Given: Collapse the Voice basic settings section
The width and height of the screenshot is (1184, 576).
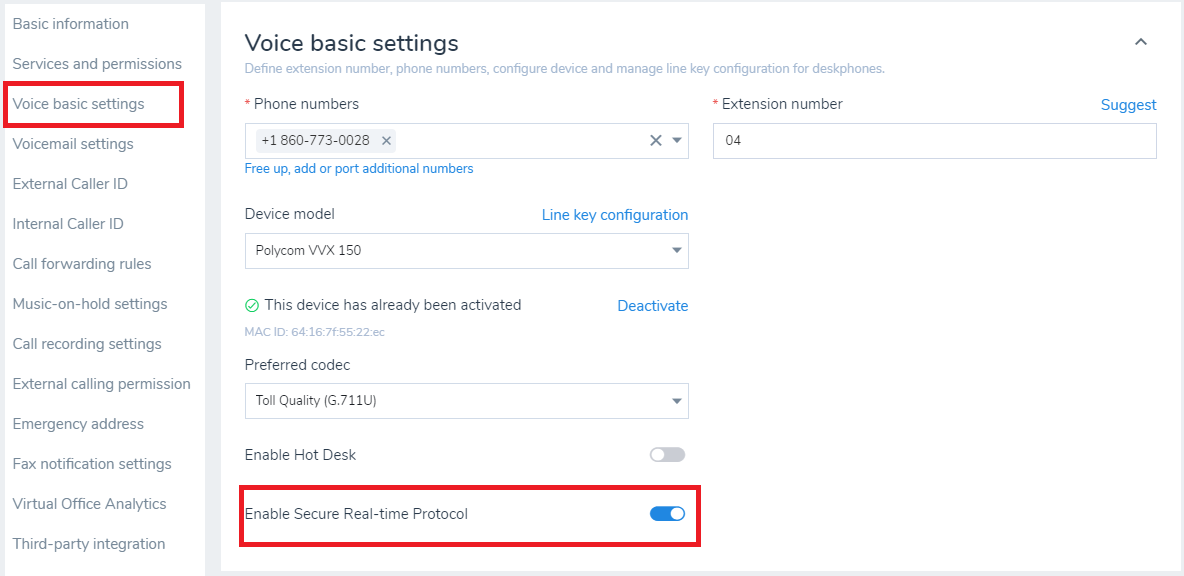Looking at the screenshot, I should coord(1140,42).
